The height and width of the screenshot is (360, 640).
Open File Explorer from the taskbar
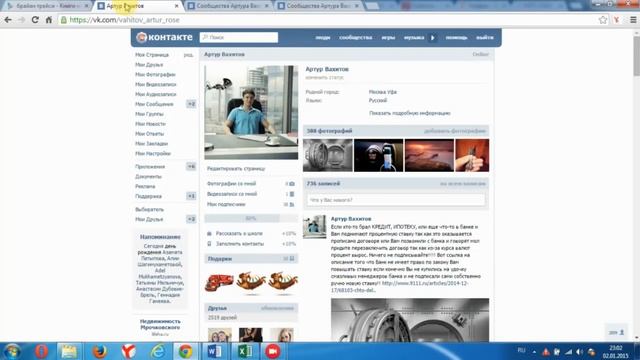coord(69,351)
